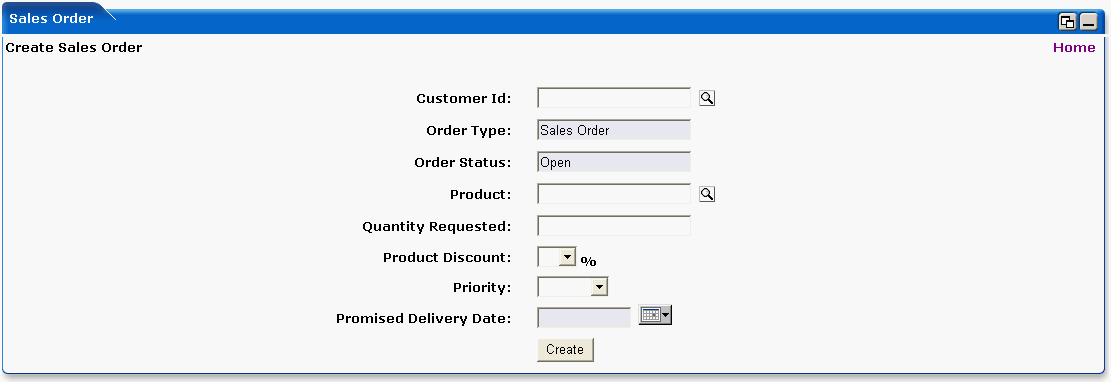Screen dimensions: 1111x382
Task: Click the Promised Delivery Date field
Action: tap(584, 318)
